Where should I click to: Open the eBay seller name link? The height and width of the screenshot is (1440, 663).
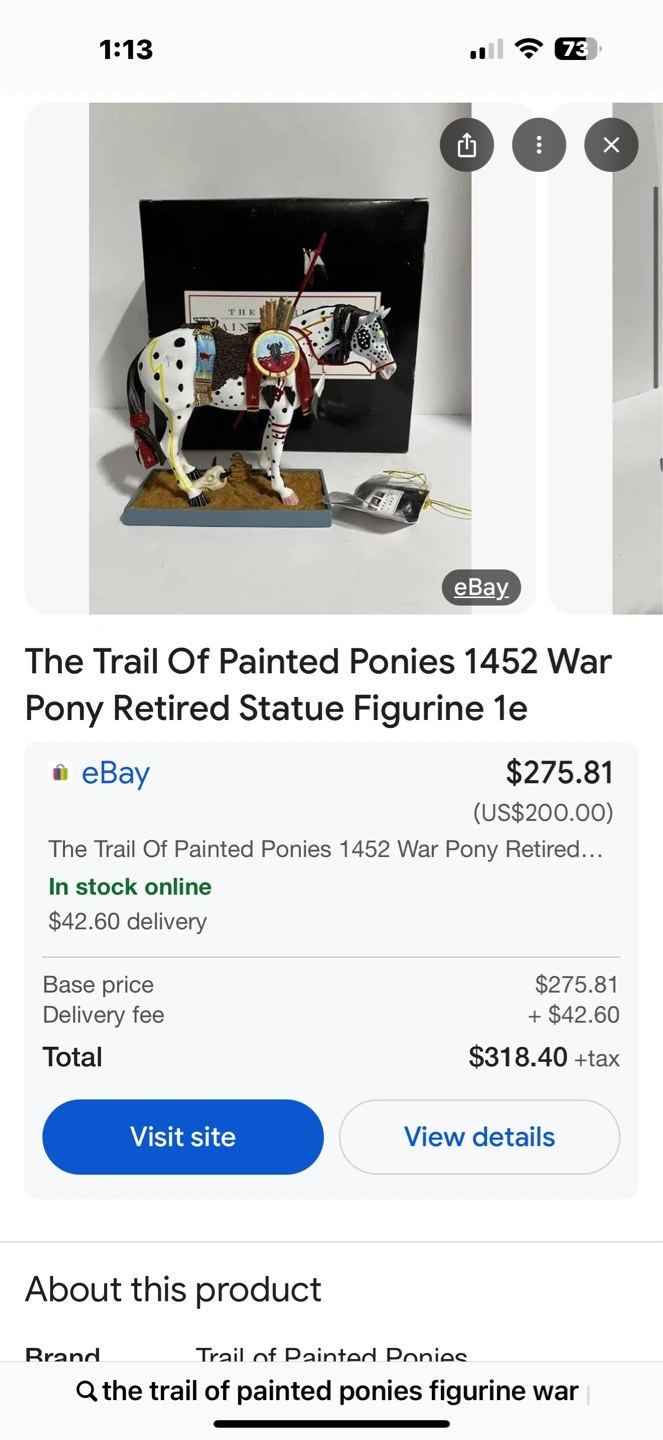[115, 773]
